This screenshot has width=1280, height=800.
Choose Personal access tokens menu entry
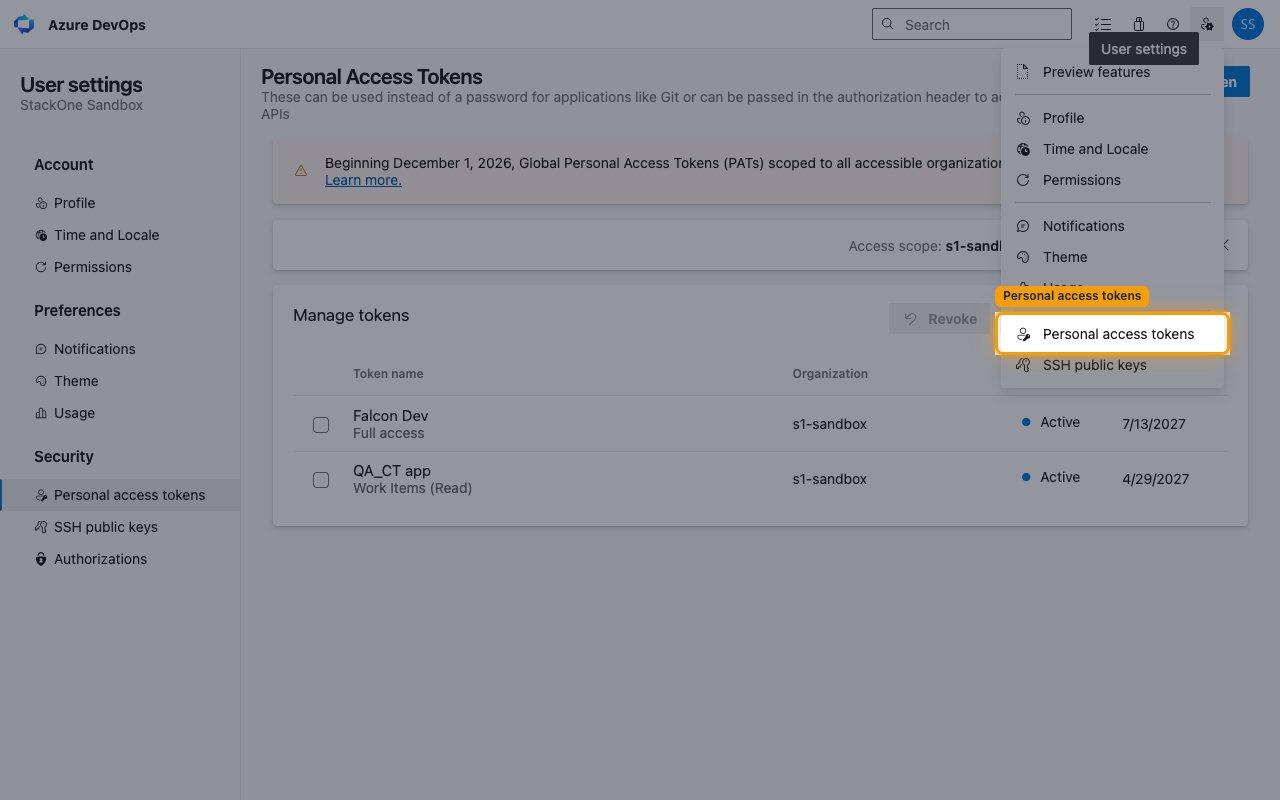pyautogui.click(x=1112, y=334)
